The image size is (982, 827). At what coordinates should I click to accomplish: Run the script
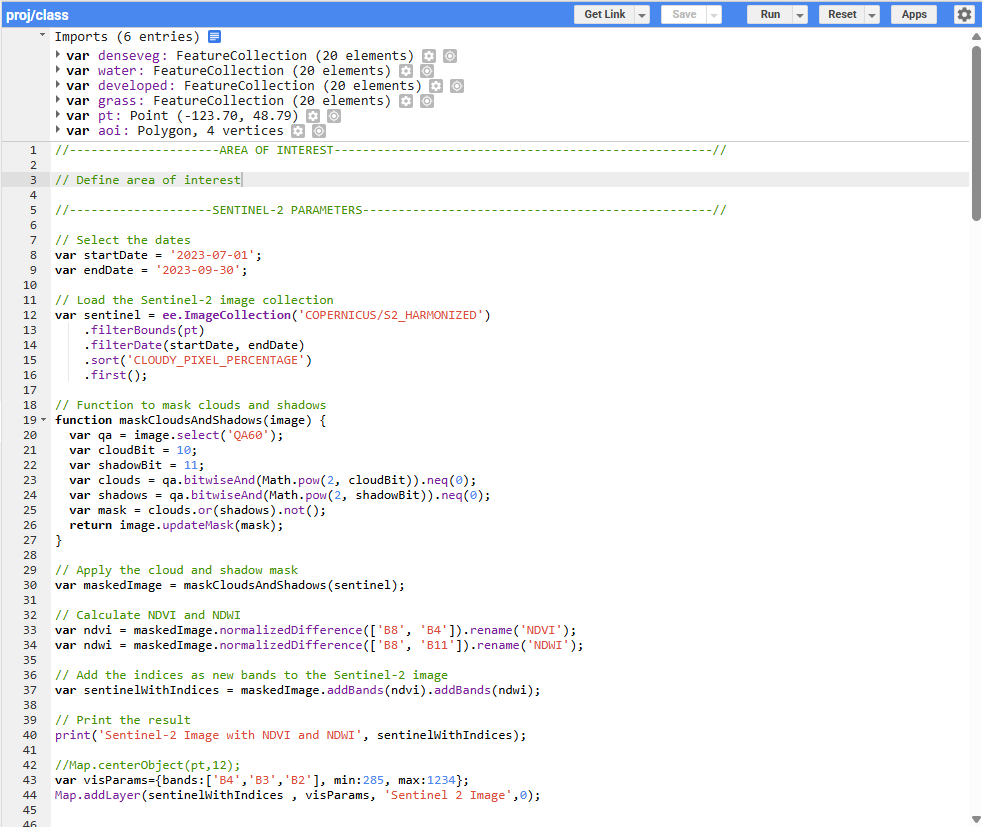[770, 14]
